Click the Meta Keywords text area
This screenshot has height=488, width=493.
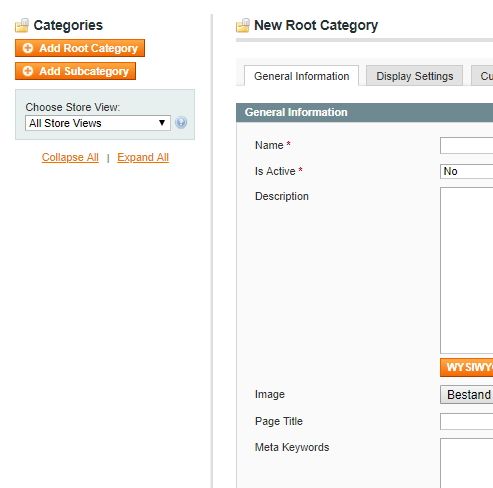click(x=467, y=463)
